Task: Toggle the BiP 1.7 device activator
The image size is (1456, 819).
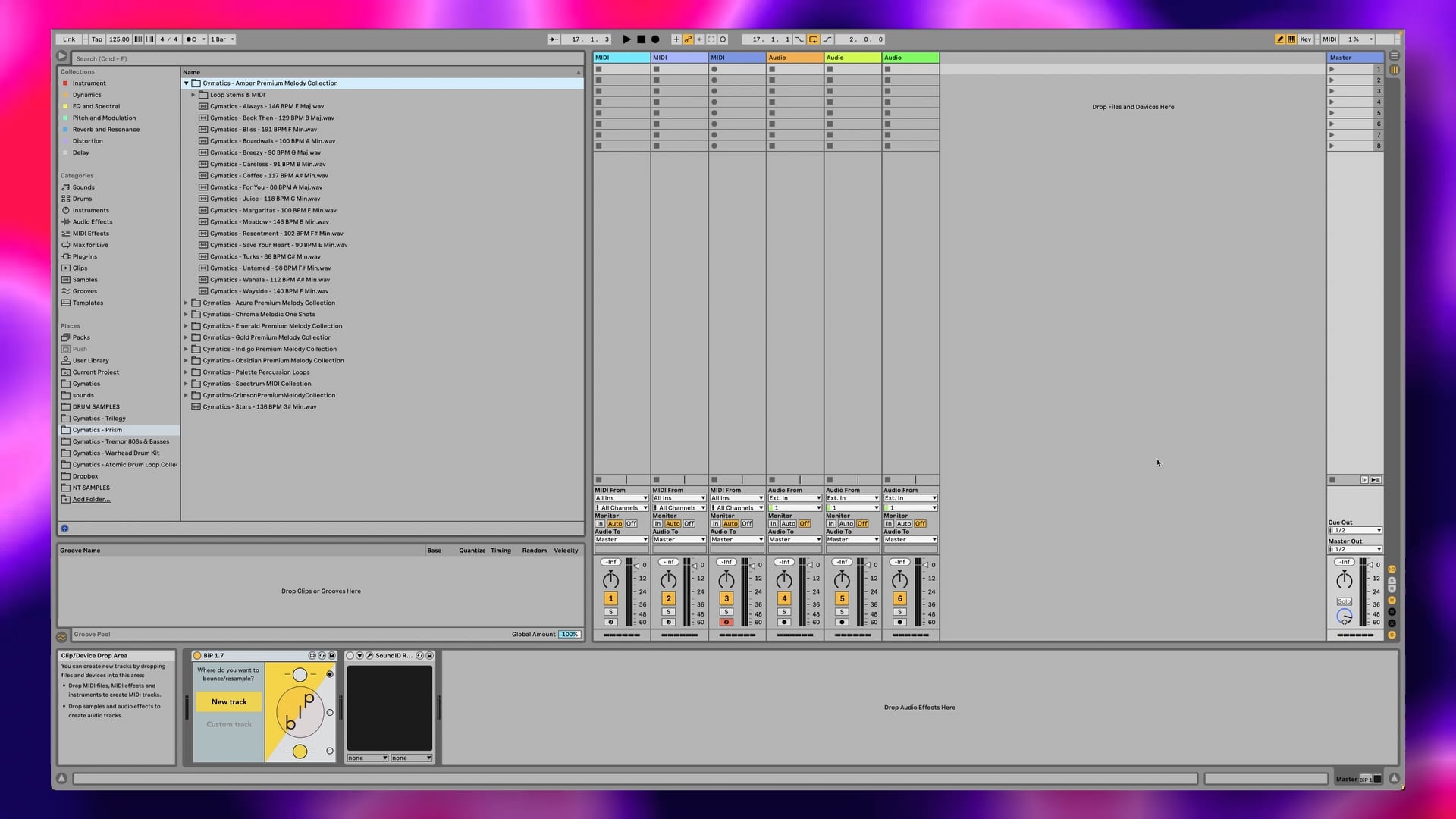Action: point(197,656)
